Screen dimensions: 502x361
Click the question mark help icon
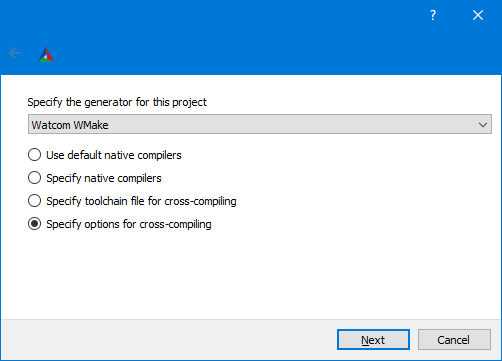(433, 15)
